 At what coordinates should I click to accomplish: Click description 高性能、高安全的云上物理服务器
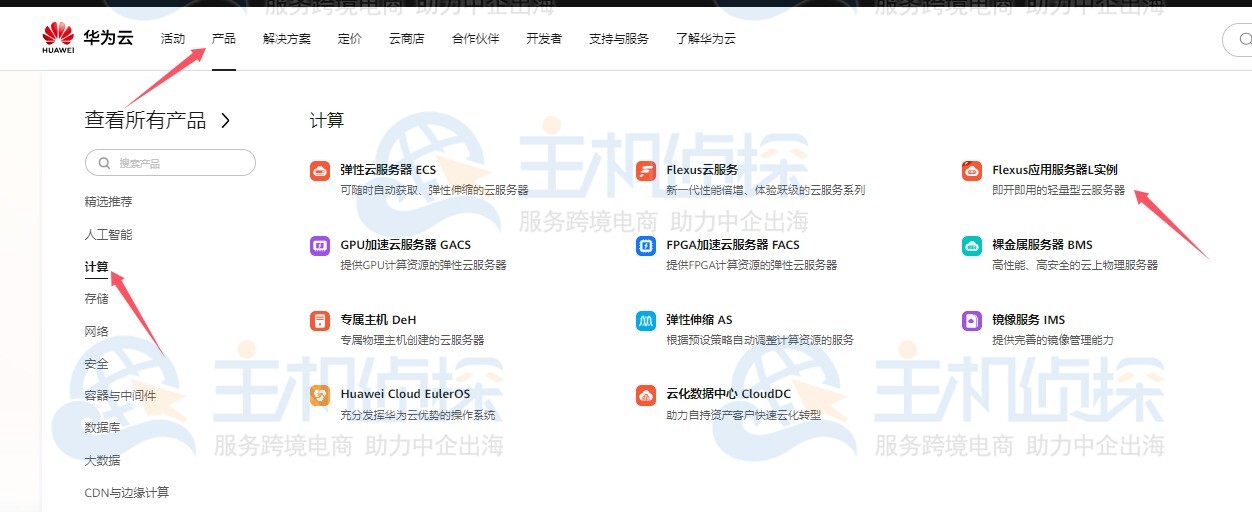coord(1075,265)
